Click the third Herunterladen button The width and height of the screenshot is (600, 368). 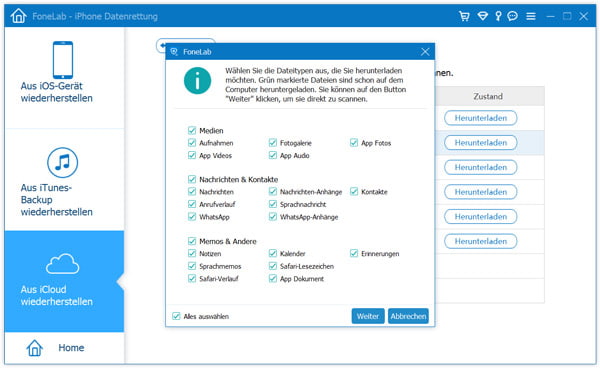(x=481, y=167)
